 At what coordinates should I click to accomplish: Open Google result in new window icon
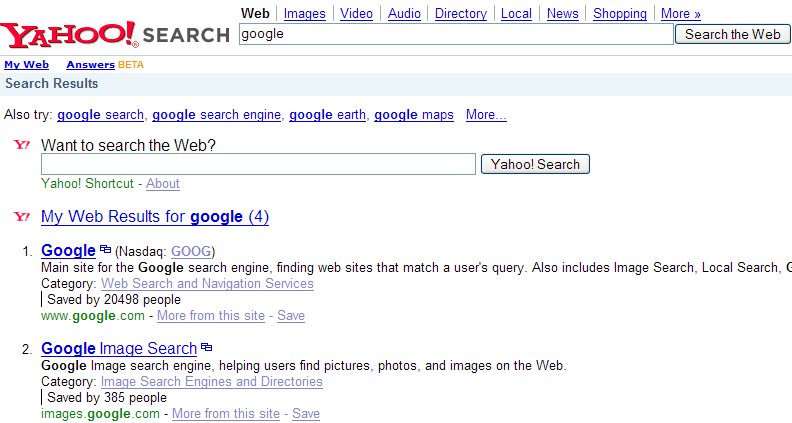click(105, 250)
